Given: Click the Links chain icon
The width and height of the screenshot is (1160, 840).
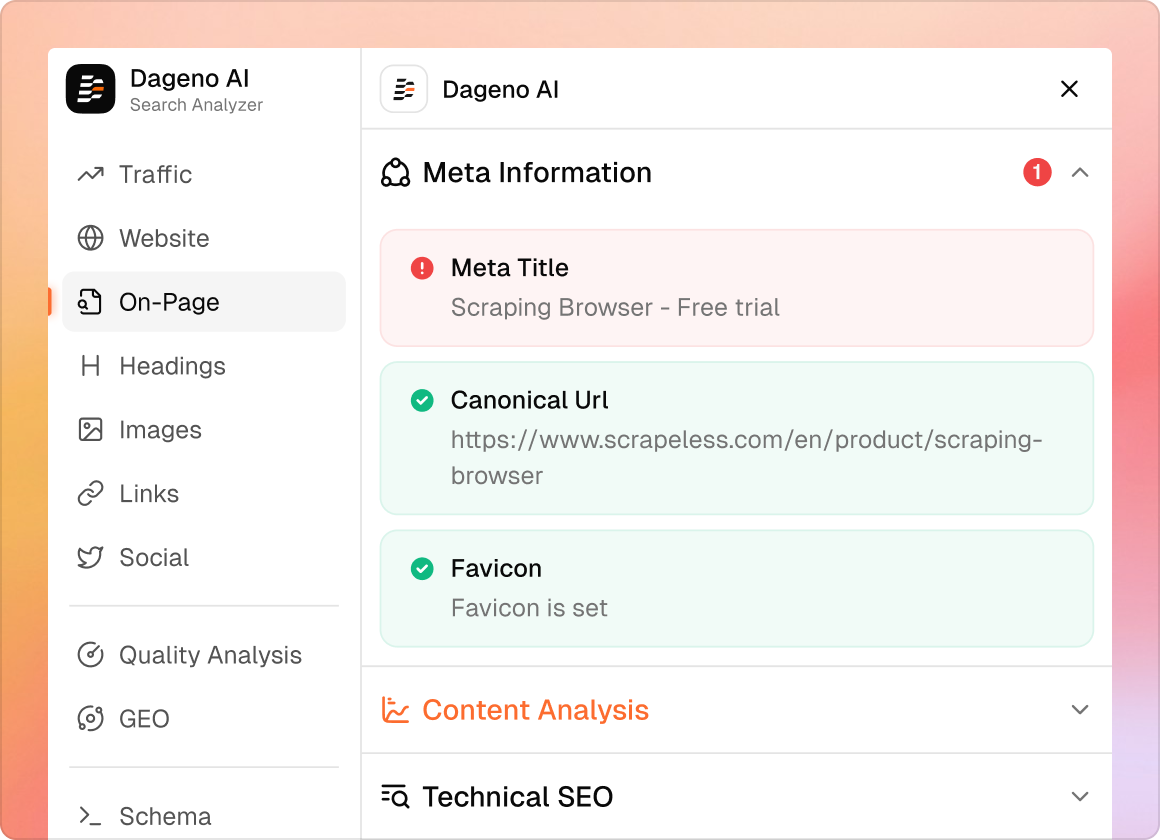Looking at the screenshot, I should [91, 494].
